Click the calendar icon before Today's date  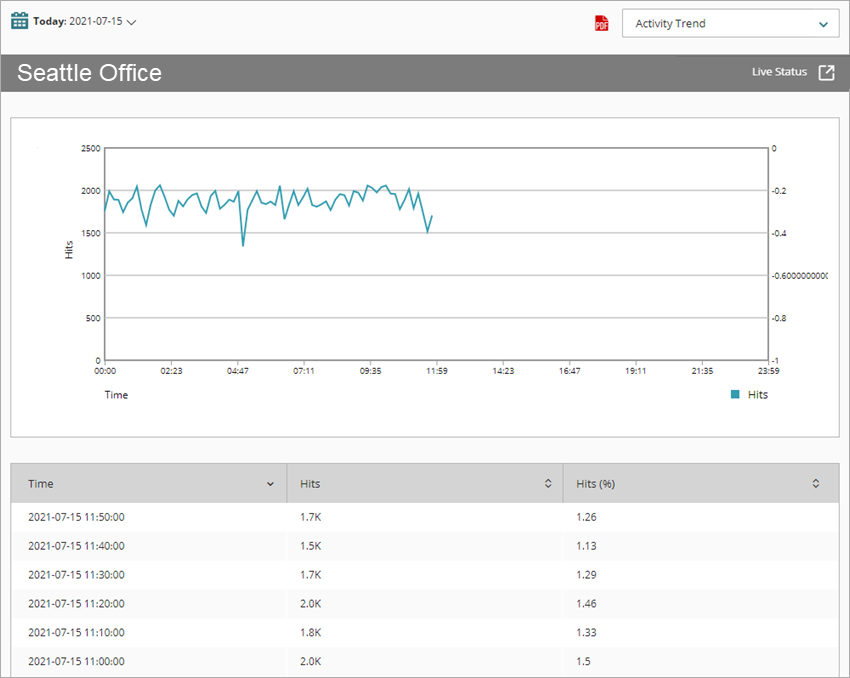point(20,19)
